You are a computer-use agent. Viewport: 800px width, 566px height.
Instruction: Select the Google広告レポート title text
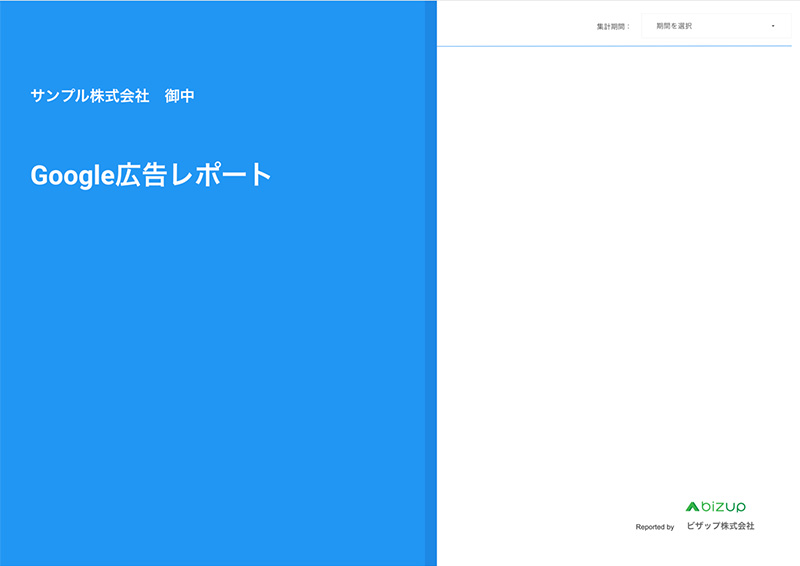click(x=151, y=175)
